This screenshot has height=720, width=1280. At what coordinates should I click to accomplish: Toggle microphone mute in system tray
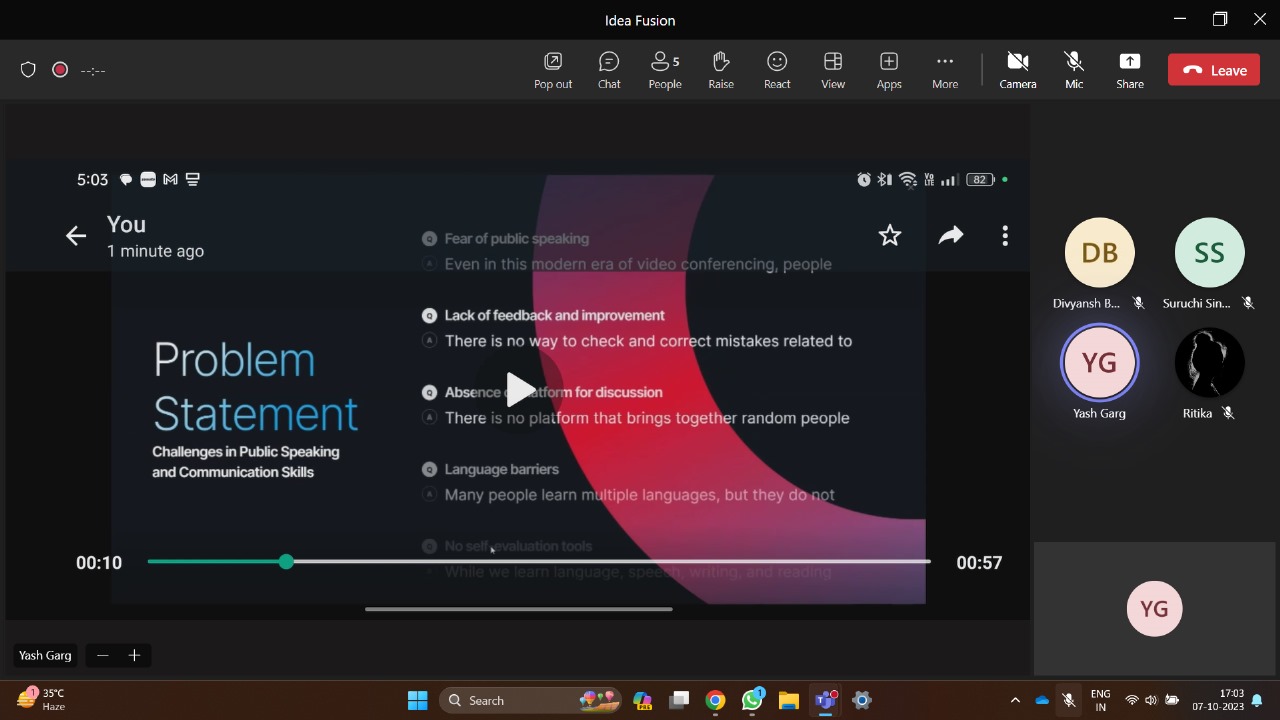1068,700
